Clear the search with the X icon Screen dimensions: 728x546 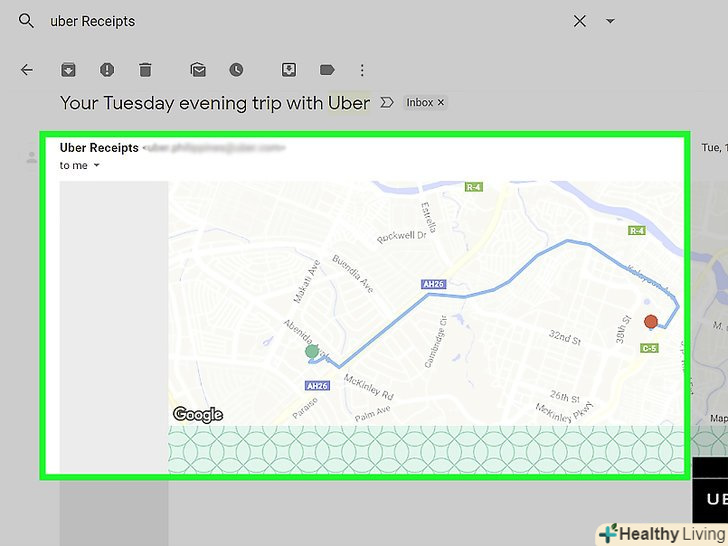point(579,21)
